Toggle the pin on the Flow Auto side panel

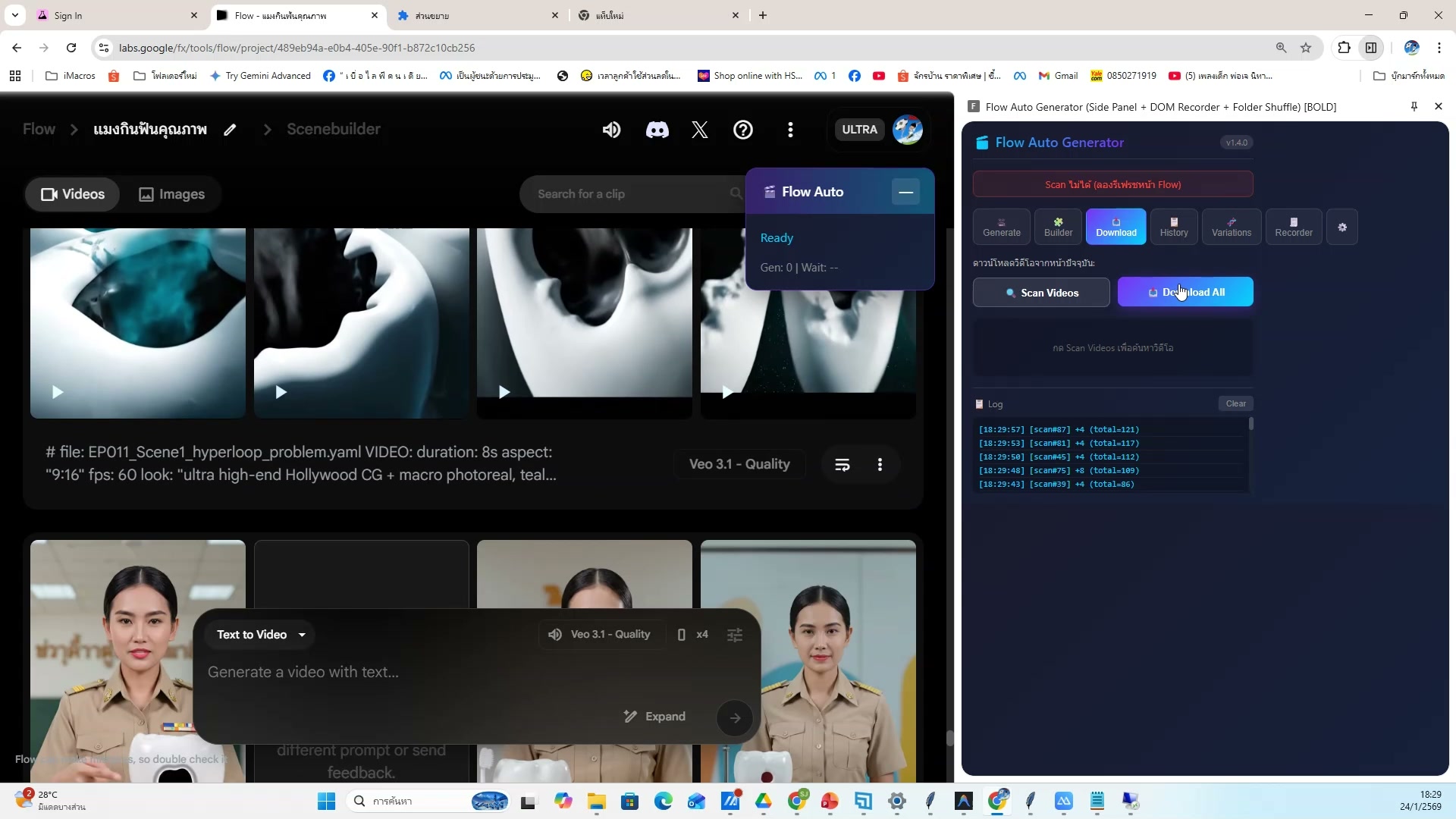tap(1413, 107)
